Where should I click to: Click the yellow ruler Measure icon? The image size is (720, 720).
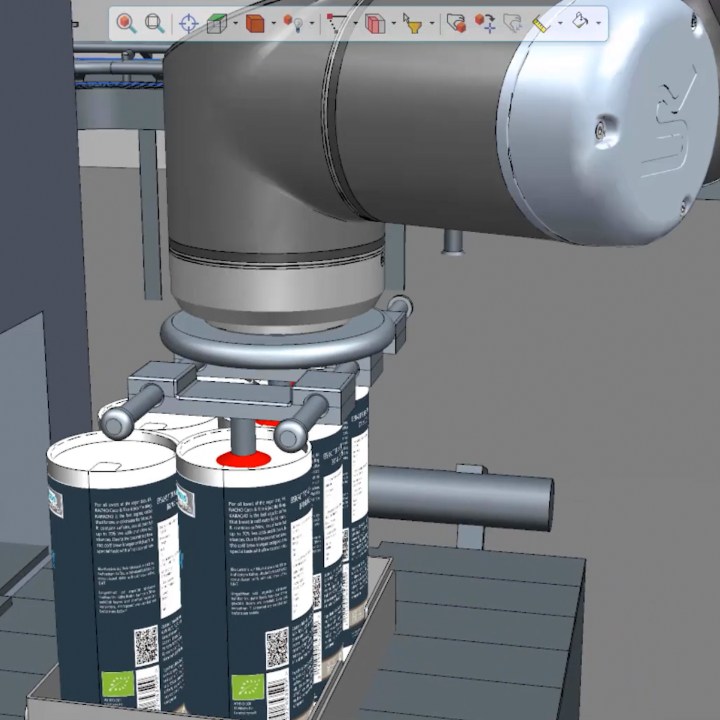[x=541, y=23]
